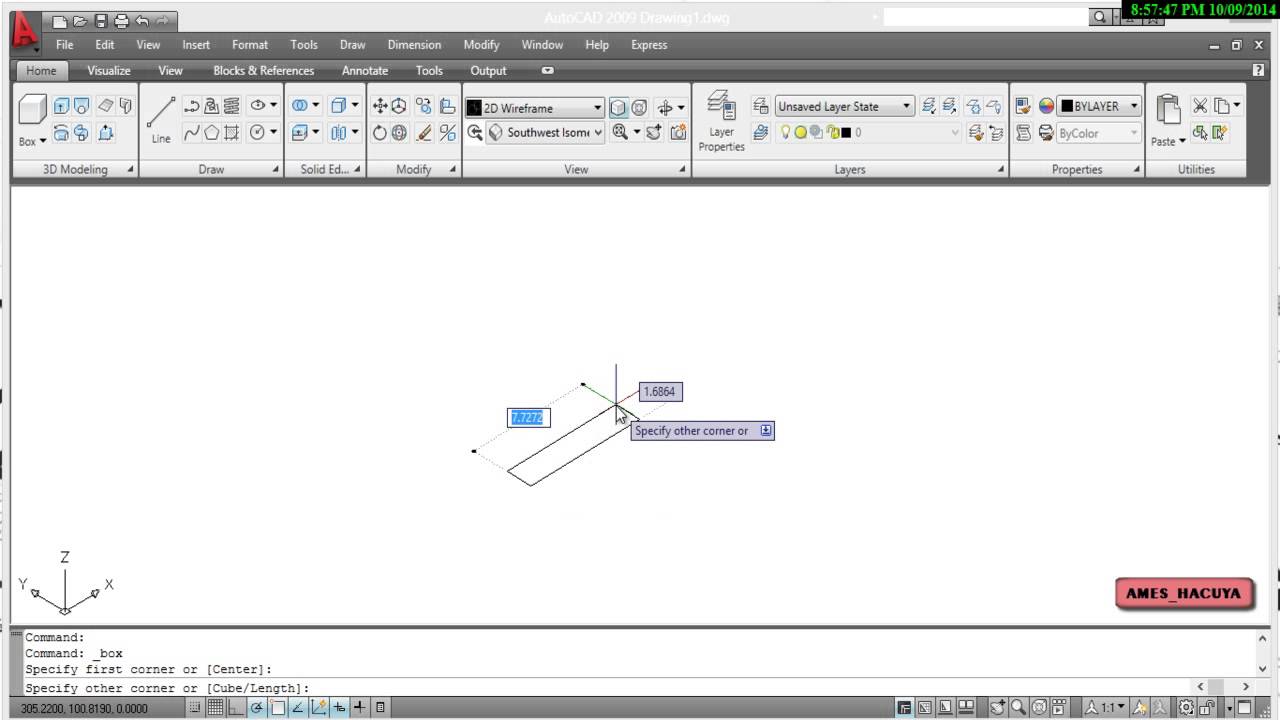Click the command line scrollbar down arrow
Screen dimensions: 1280x720
tap(1263, 669)
